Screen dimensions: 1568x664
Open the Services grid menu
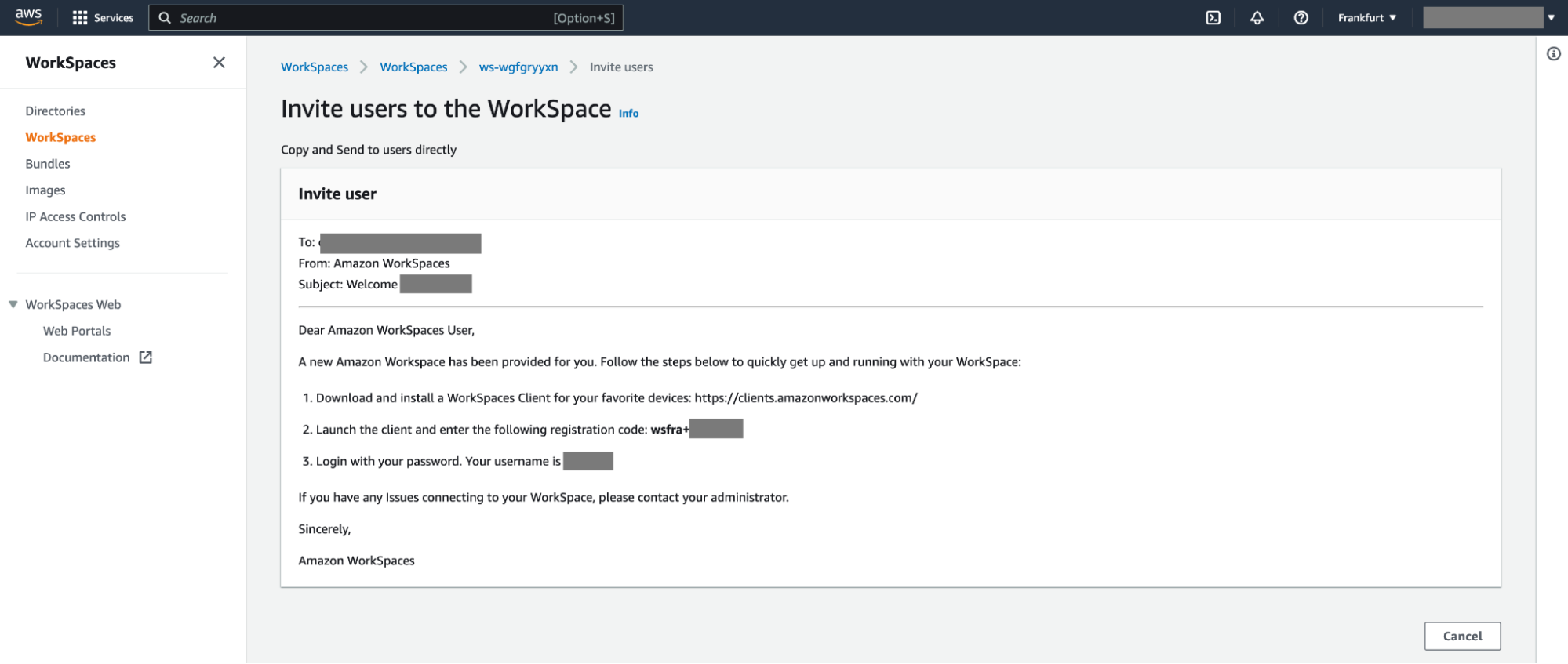[x=80, y=17]
